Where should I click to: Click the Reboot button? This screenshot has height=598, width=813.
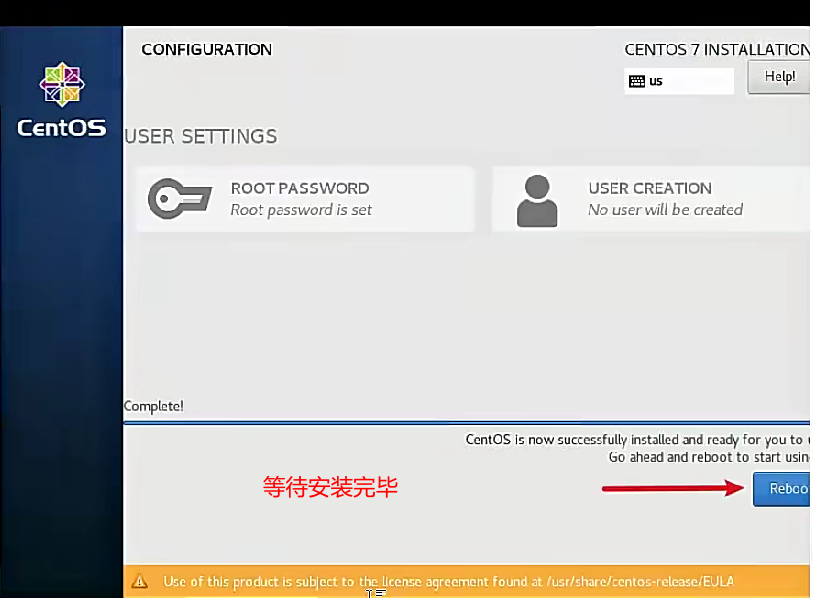(x=782, y=489)
